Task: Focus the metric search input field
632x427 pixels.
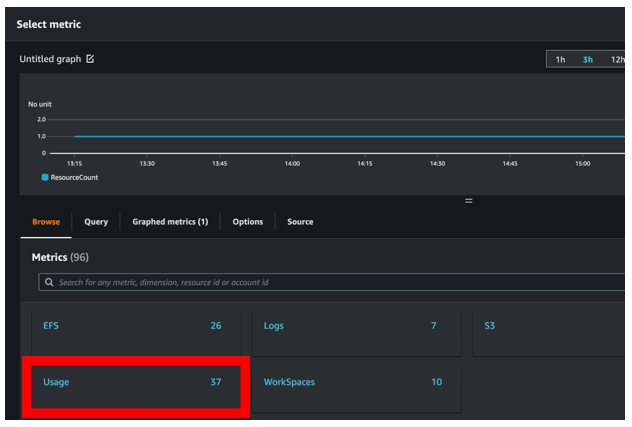Action: pyautogui.click(x=330, y=283)
